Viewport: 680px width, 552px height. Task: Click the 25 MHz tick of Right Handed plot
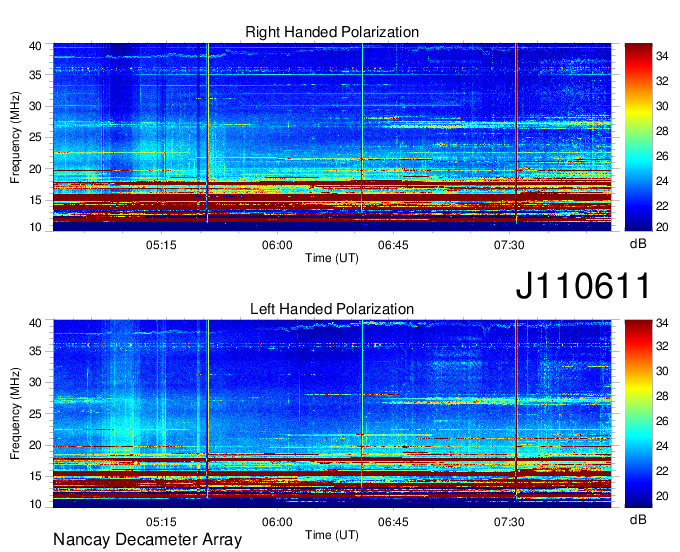(x=36, y=138)
